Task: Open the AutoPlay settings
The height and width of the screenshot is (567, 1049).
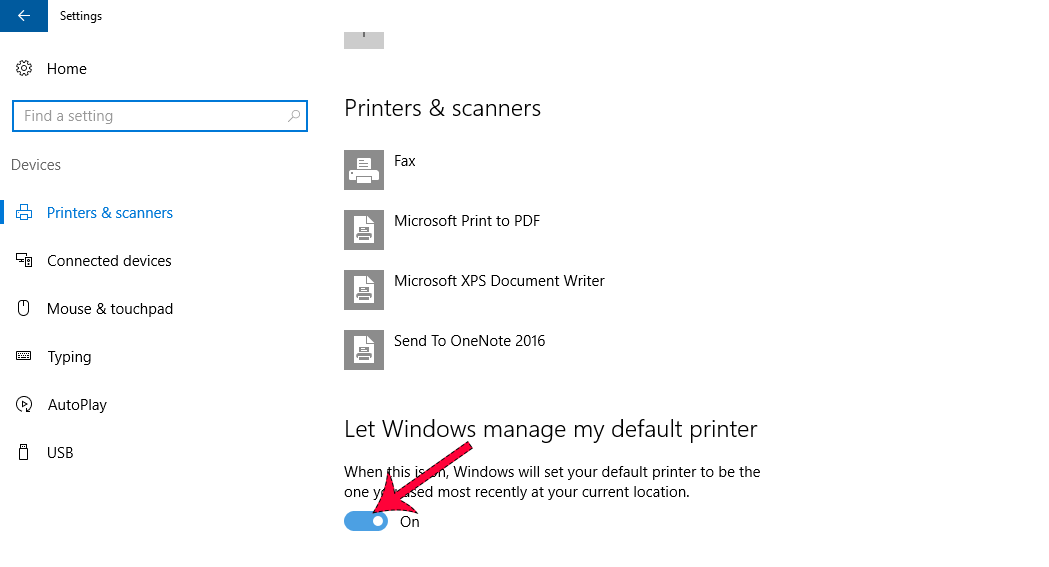Action: click(77, 405)
